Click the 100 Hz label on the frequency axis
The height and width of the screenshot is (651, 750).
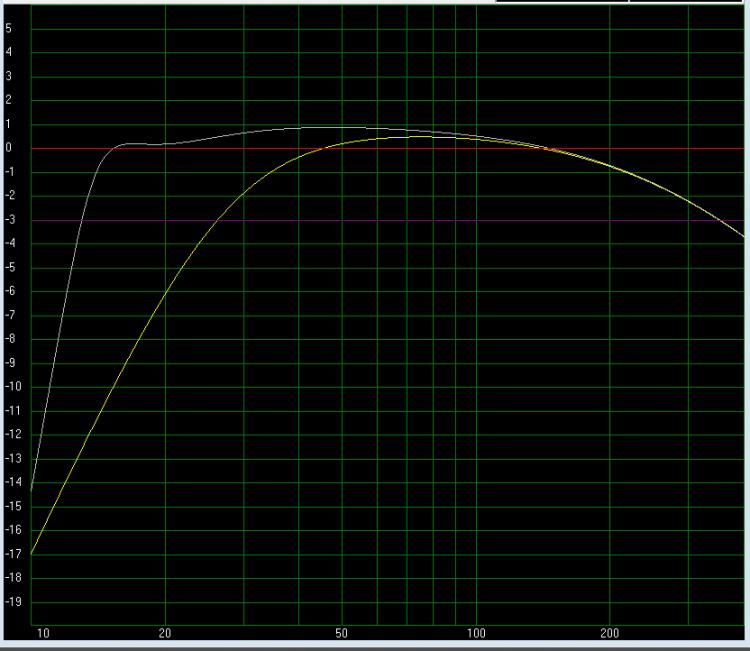(x=476, y=633)
